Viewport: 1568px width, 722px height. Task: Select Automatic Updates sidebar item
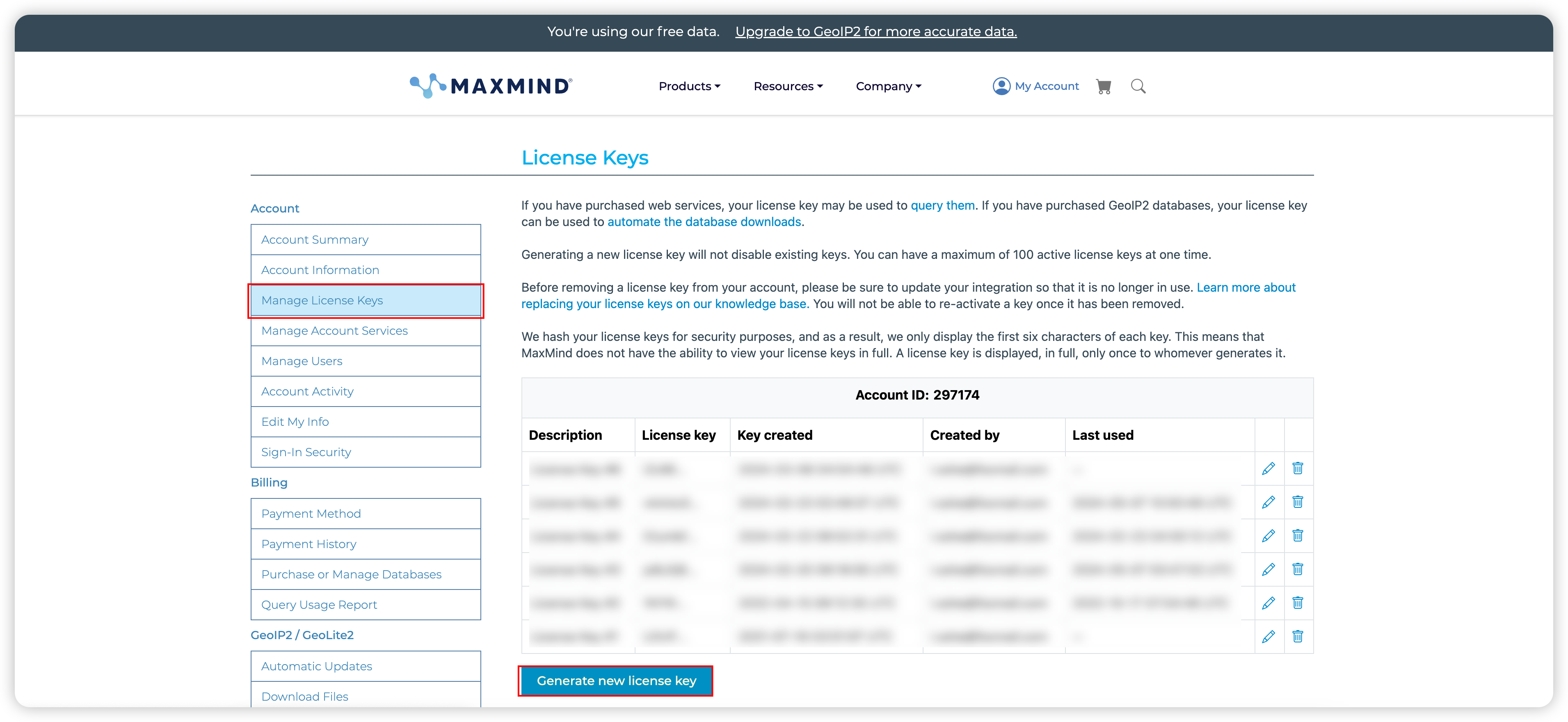coord(316,665)
